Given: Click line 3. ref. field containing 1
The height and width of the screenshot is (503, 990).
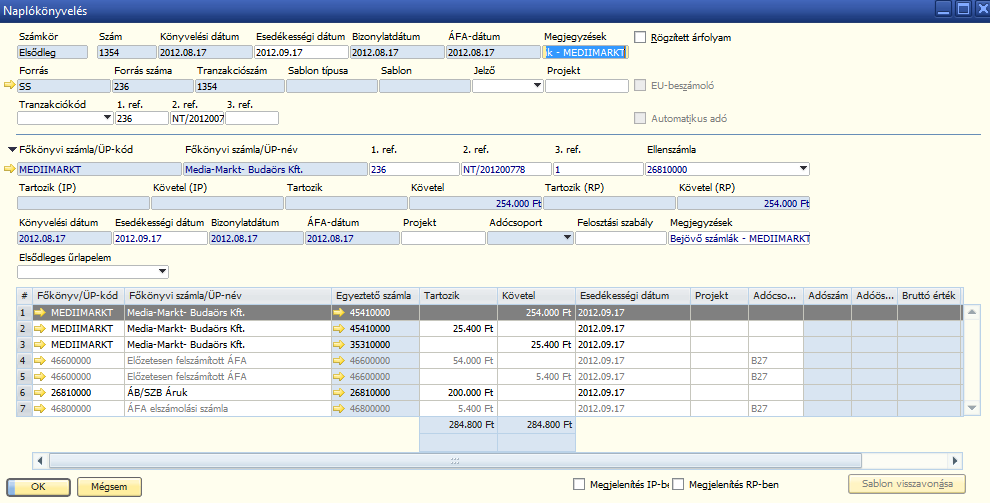Looking at the screenshot, I should tap(598, 169).
